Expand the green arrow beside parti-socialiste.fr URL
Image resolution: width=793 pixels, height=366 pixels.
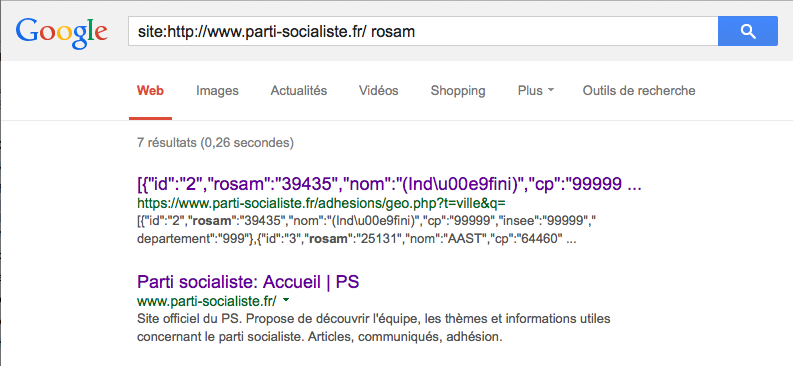pos(286,301)
